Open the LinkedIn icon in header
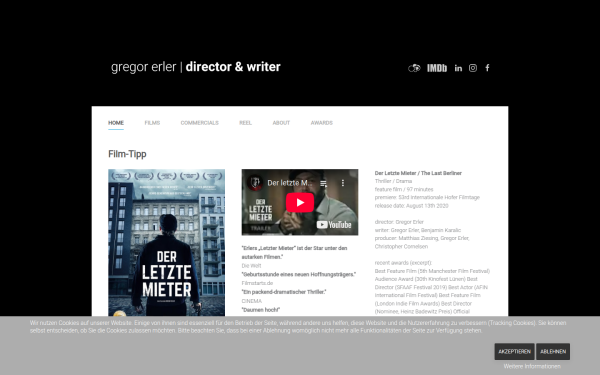Image resolution: width=600 pixels, height=375 pixels. pyautogui.click(x=458, y=68)
